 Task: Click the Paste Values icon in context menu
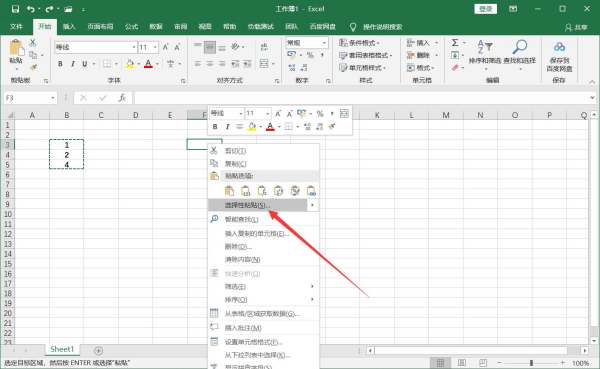point(246,191)
